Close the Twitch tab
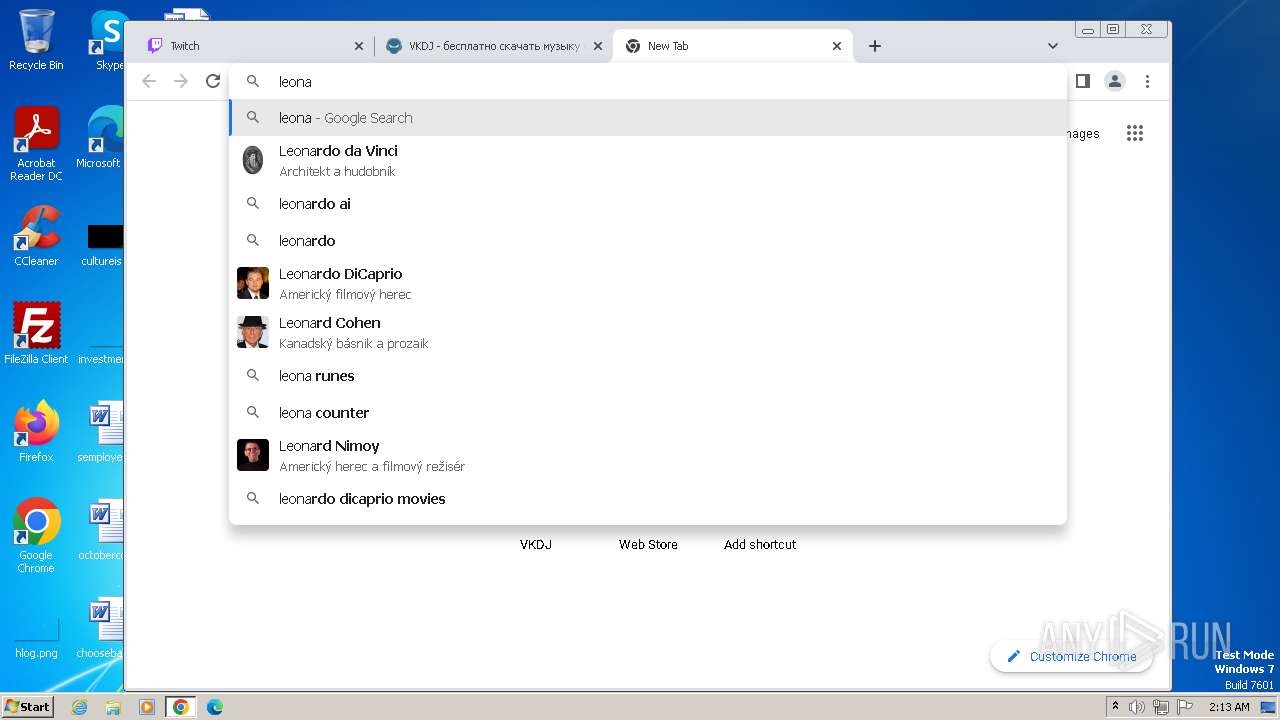Viewport: 1280px width, 720px height. [x=359, y=46]
